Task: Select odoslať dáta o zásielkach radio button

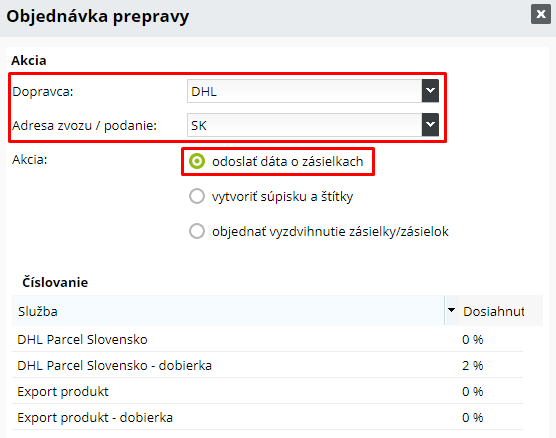Action: click(x=197, y=161)
